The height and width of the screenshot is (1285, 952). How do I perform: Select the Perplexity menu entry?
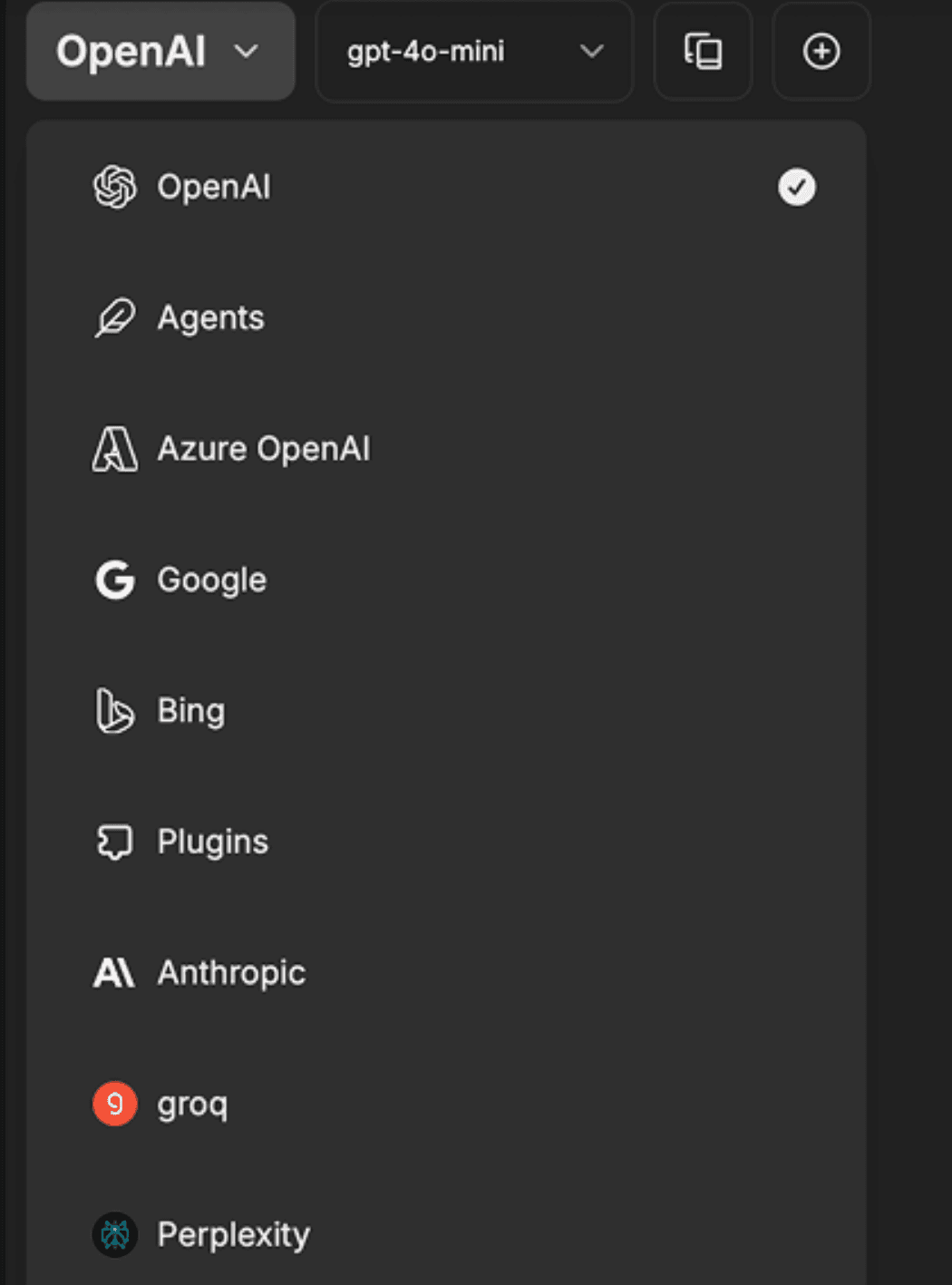(x=234, y=1234)
